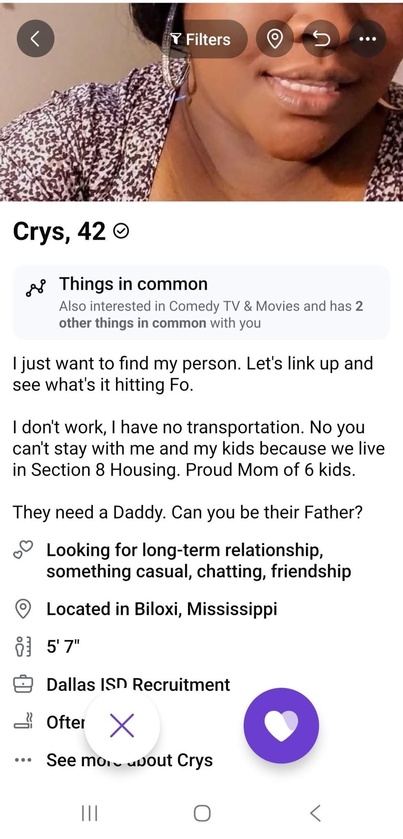Tap the verified checkmark beside Crys, 42

tap(122, 231)
